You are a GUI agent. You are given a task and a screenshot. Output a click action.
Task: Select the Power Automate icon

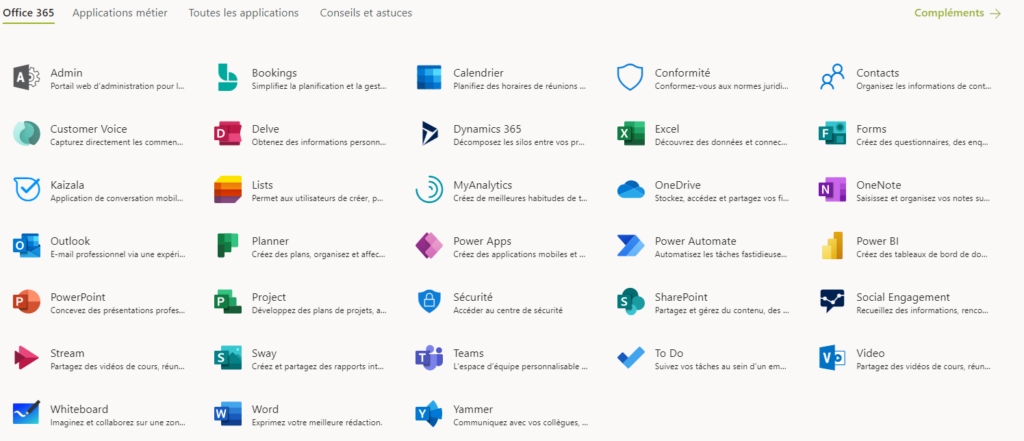pos(630,246)
